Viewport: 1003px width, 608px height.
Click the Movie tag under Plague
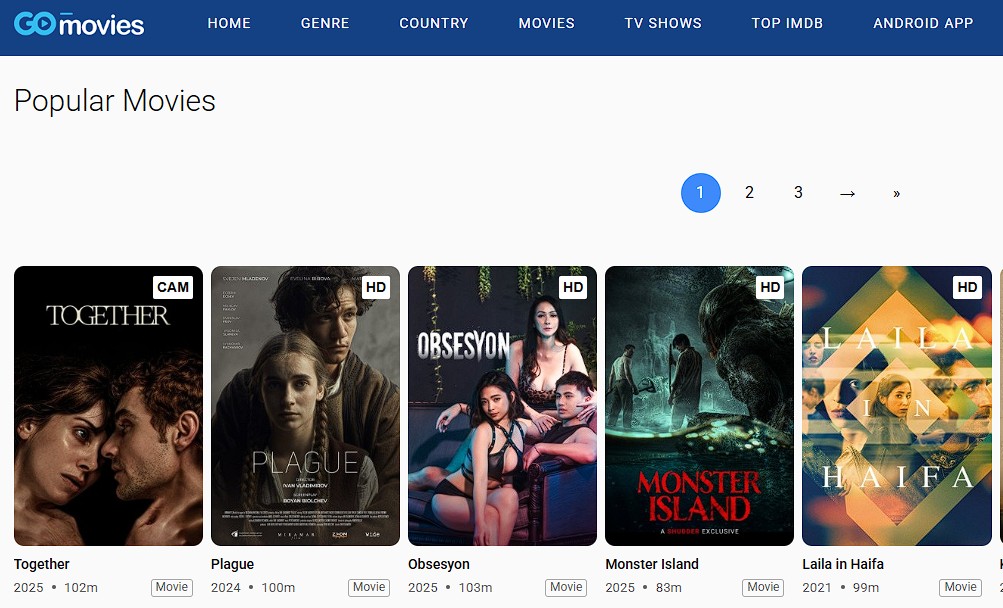(369, 587)
